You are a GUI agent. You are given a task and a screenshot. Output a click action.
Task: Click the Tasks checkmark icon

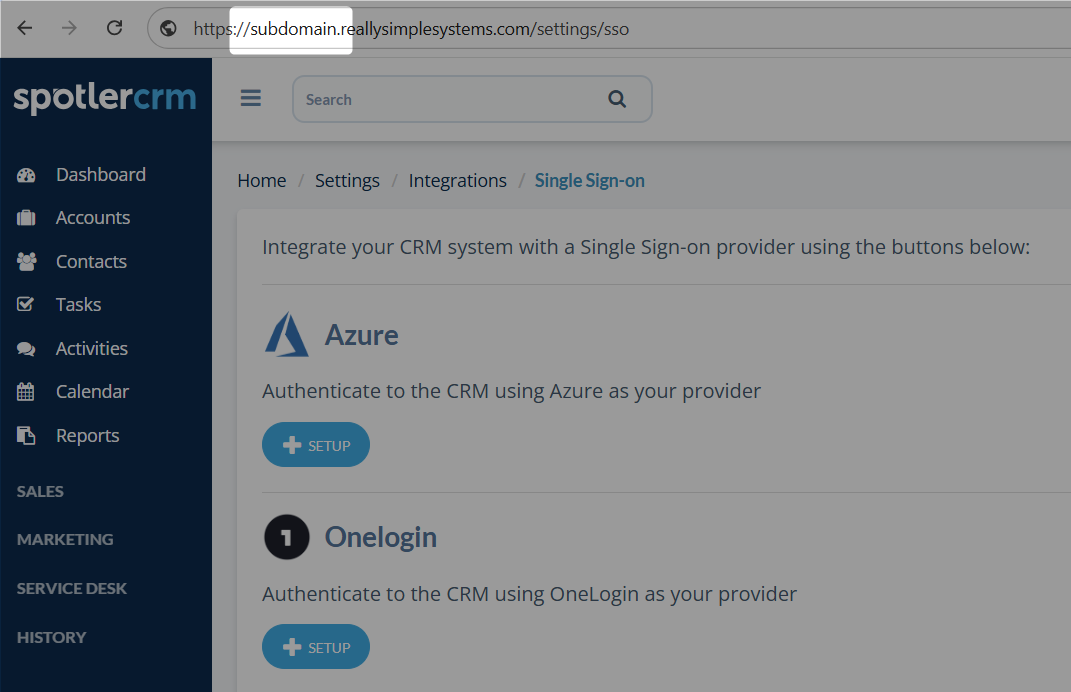25,304
